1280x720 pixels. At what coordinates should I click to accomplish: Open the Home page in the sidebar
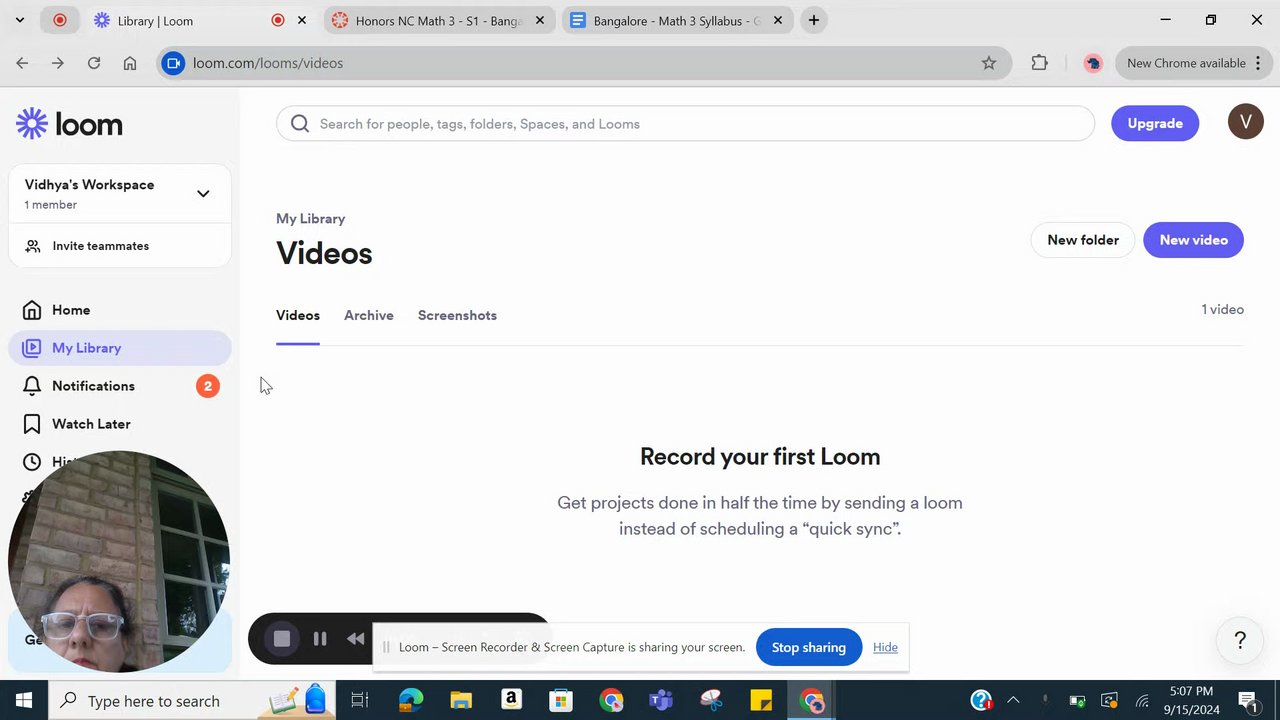point(120,310)
